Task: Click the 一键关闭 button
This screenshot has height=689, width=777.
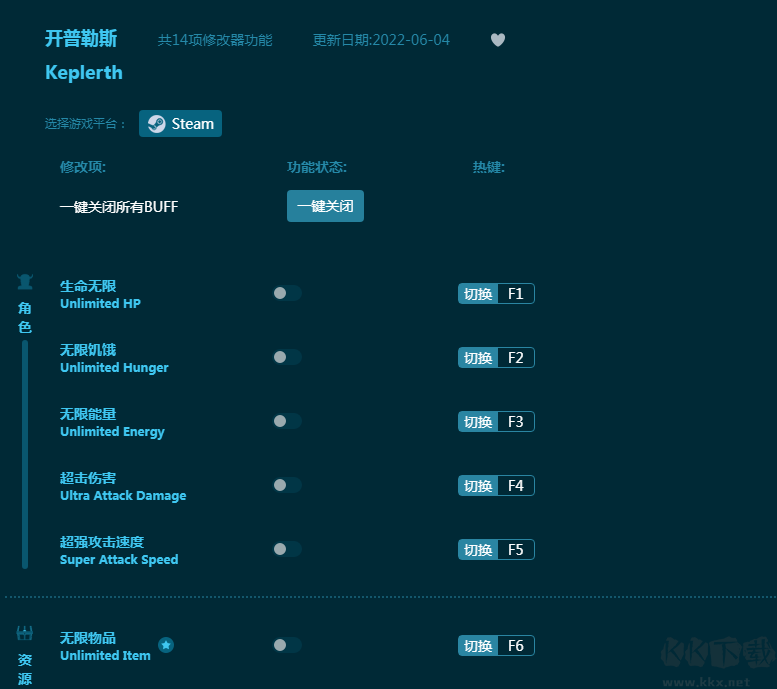Action: [325, 206]
